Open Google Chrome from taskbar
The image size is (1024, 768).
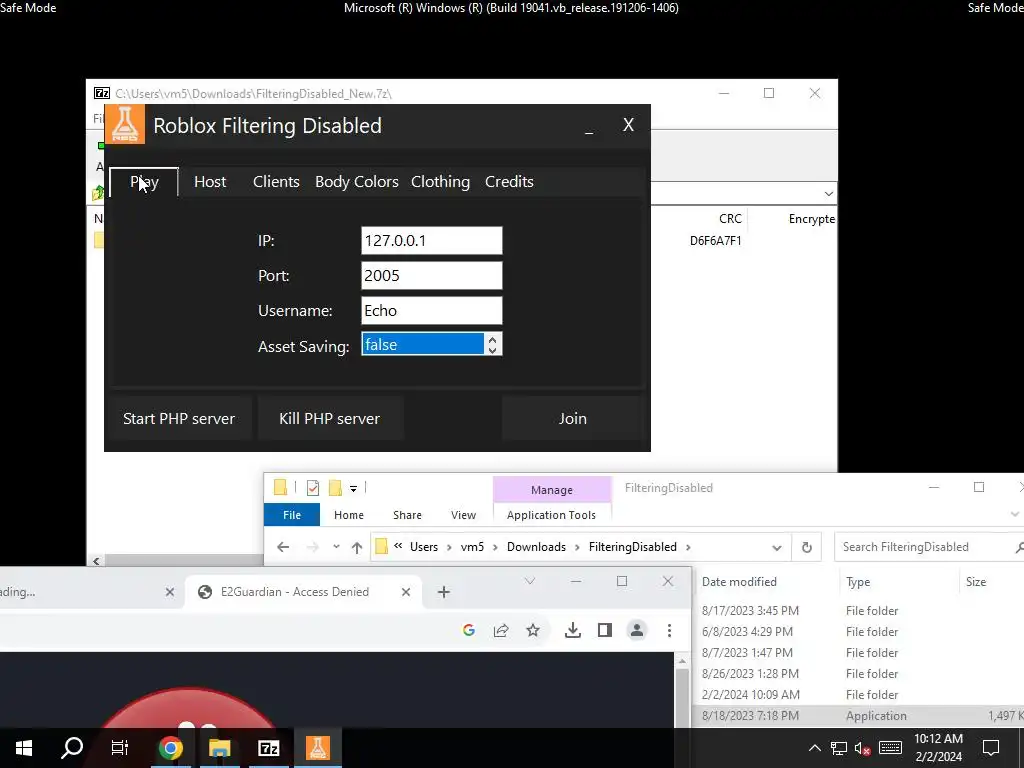(x=170, y=748)
